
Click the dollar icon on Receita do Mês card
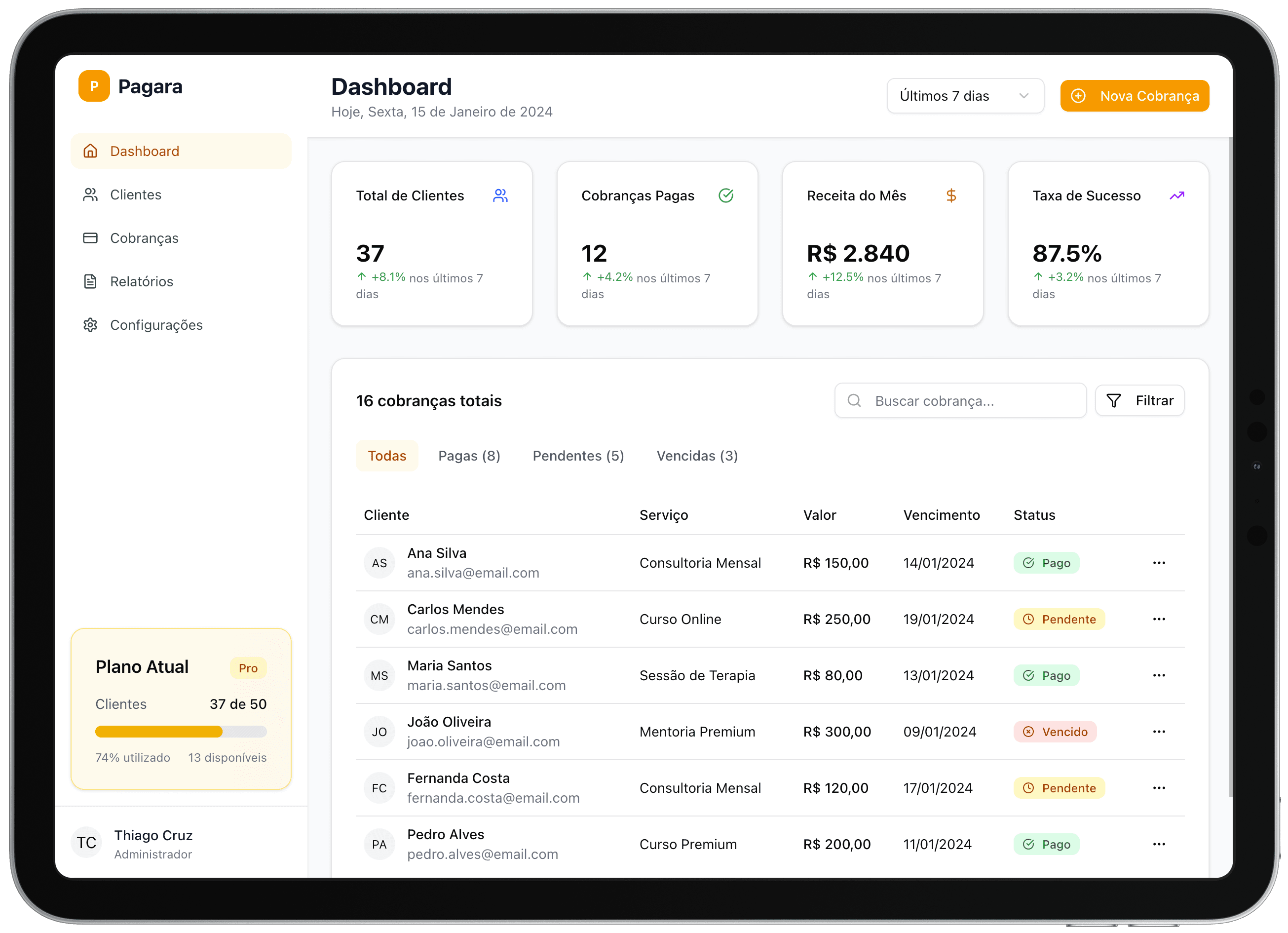(x=952, y=195)
